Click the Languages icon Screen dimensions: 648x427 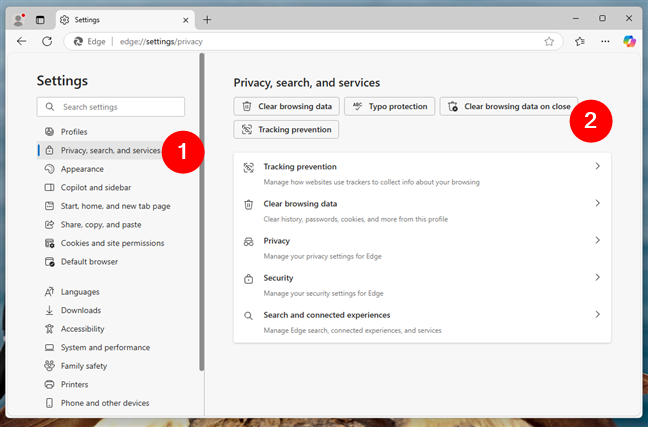(49, 292)
